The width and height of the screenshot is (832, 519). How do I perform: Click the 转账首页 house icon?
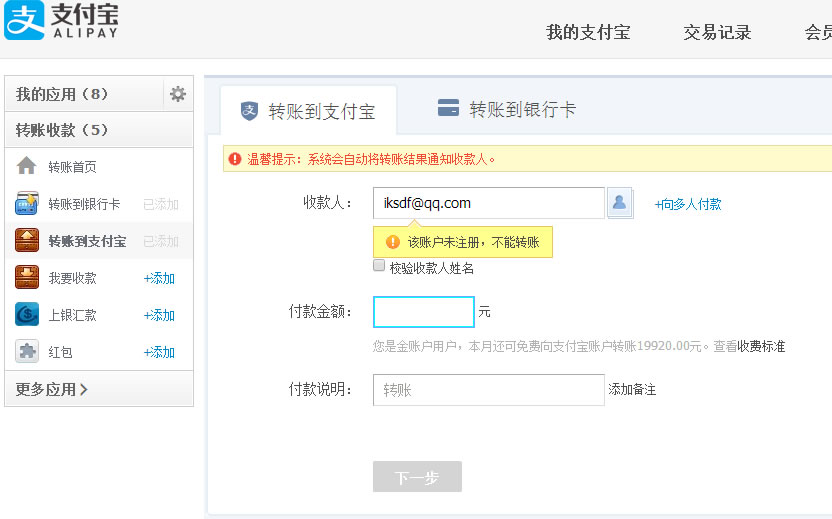click(x=27, y=167)
